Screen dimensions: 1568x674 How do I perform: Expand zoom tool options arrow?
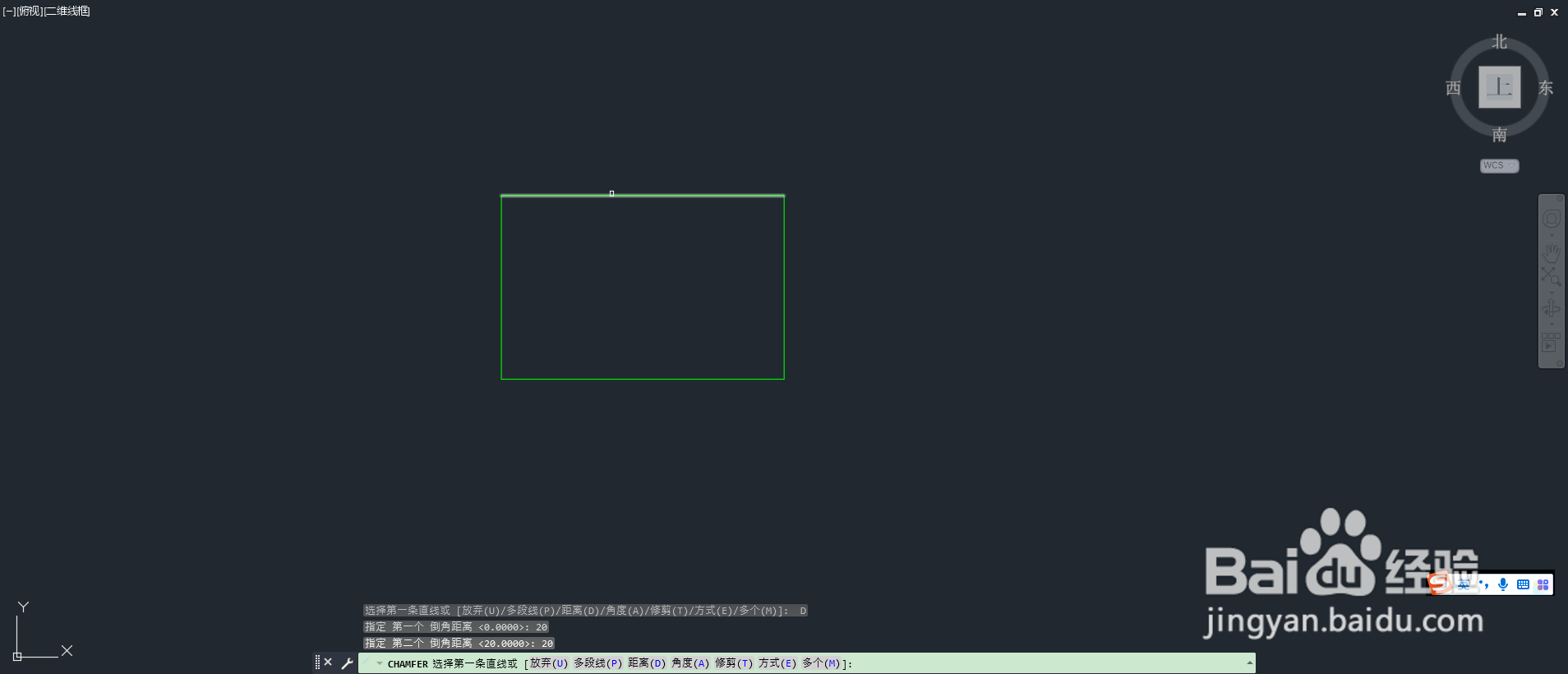pos(1552,293)
